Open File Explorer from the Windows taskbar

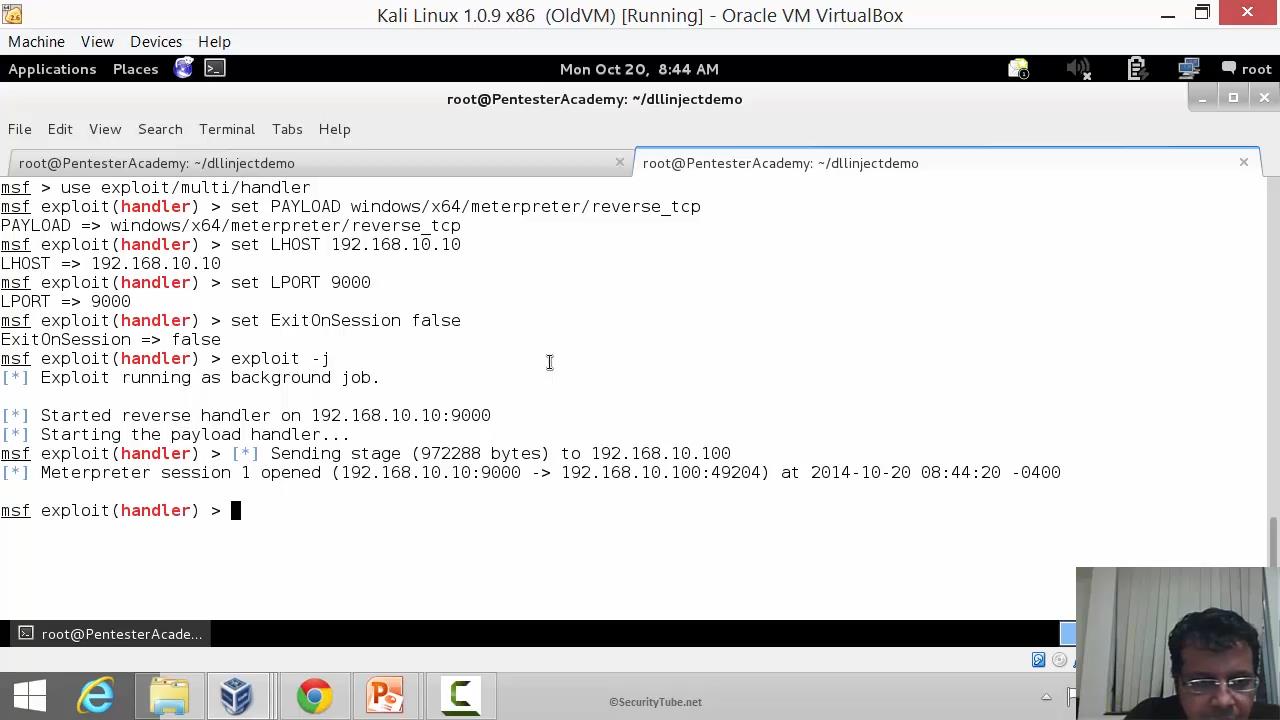[169, 696]
